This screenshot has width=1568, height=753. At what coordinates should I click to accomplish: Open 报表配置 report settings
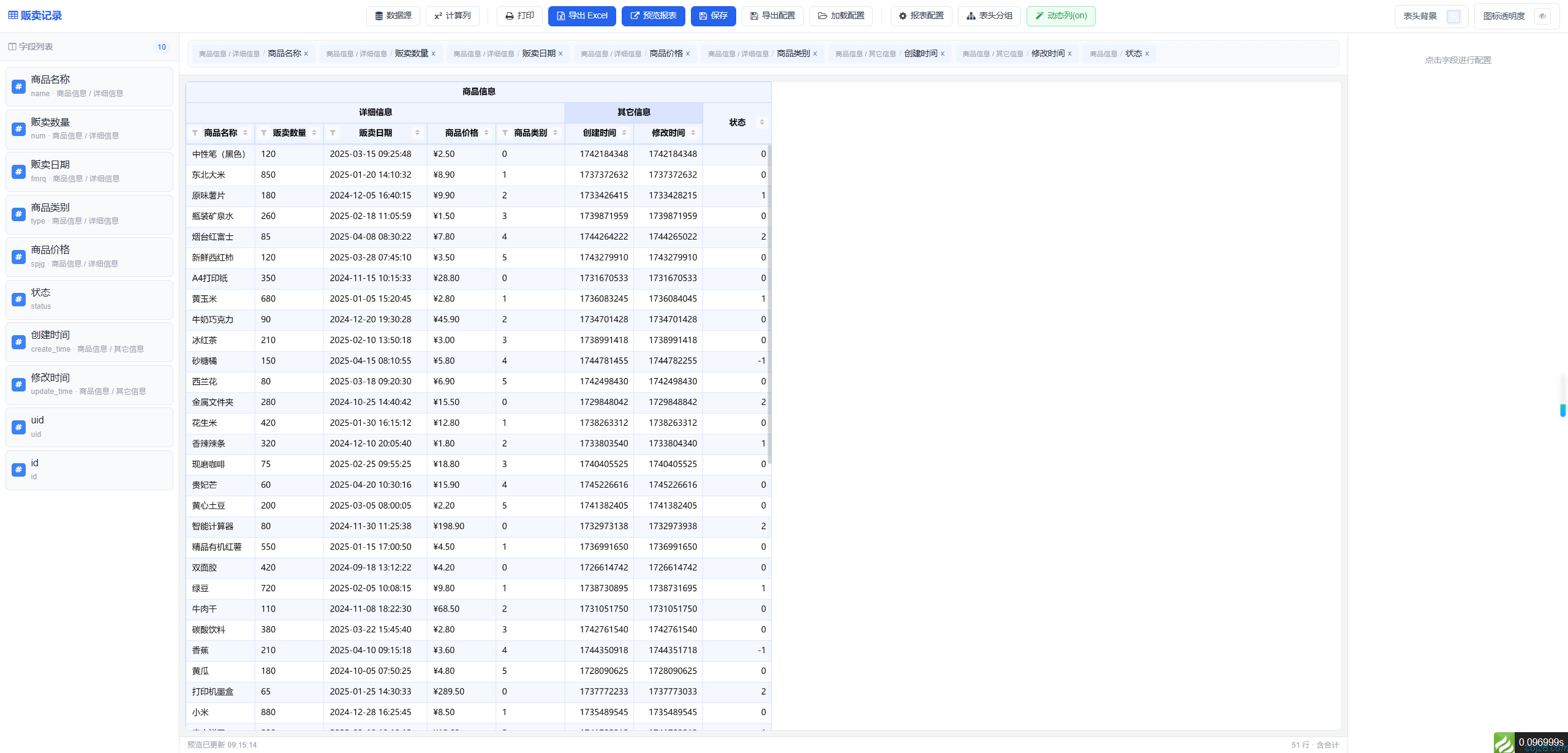tap(921, 16)
